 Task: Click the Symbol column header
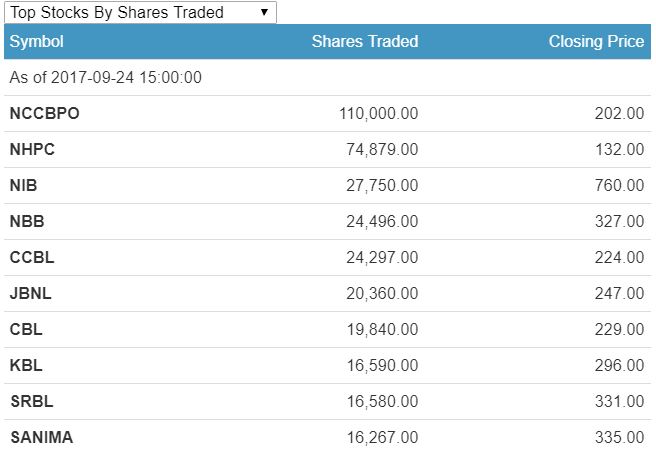click(x=37, y=42)
